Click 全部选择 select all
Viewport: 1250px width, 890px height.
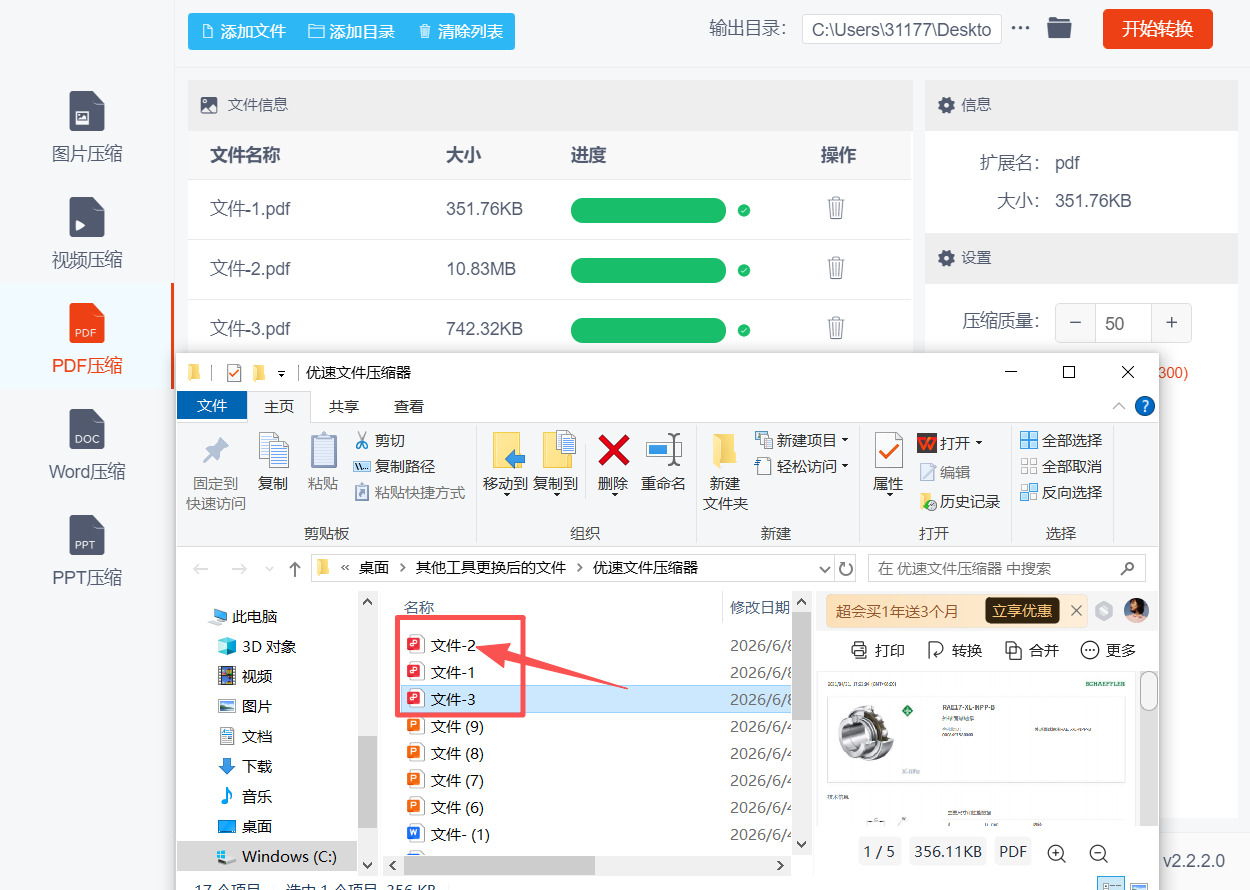coord(1061,440)
